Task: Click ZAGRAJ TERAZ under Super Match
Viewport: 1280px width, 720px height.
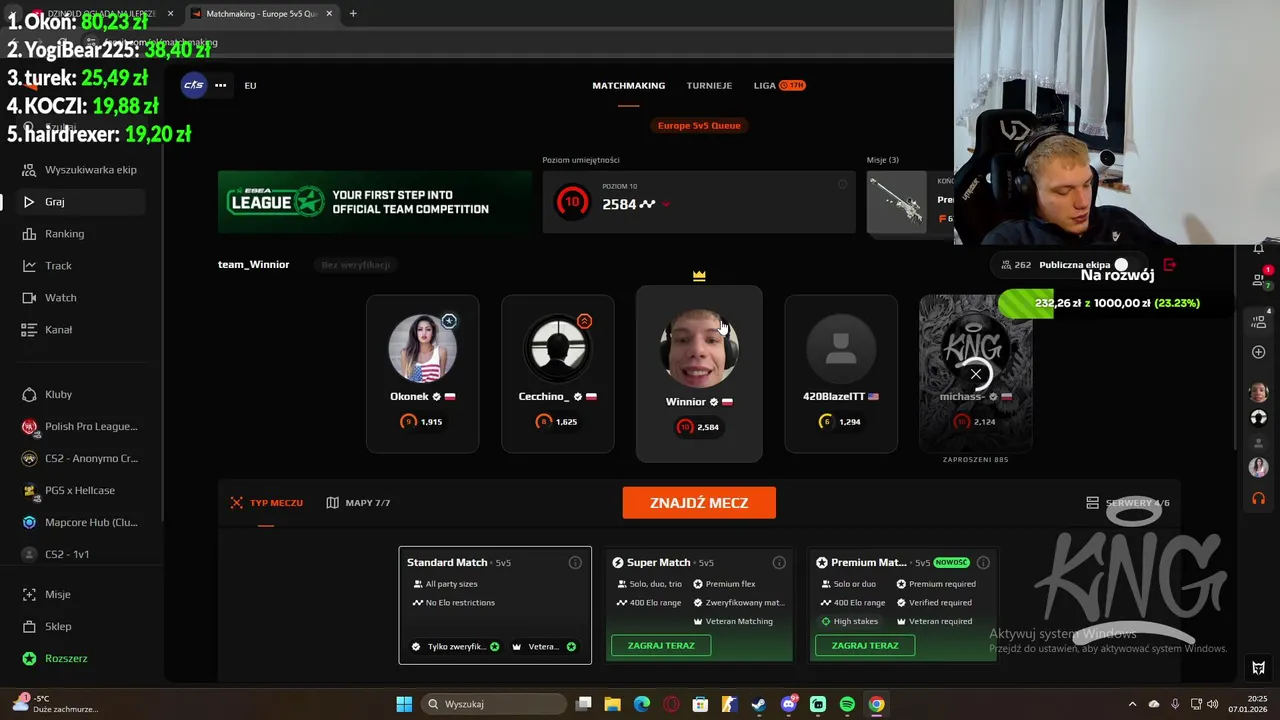Action: click(x=661, y=646)
